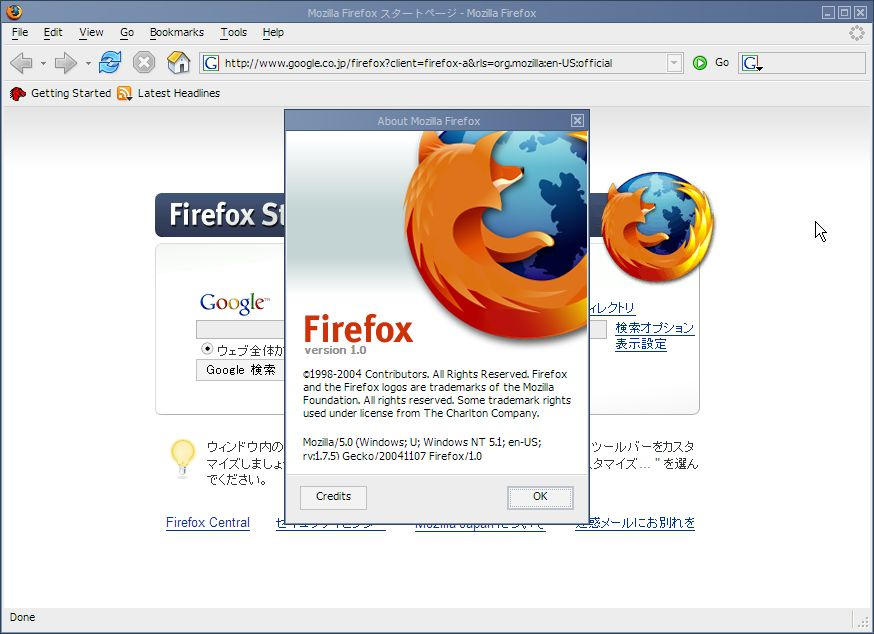Click the Stop loading icon
Viewport: 874px width, 634px height.
coord(144,62)
